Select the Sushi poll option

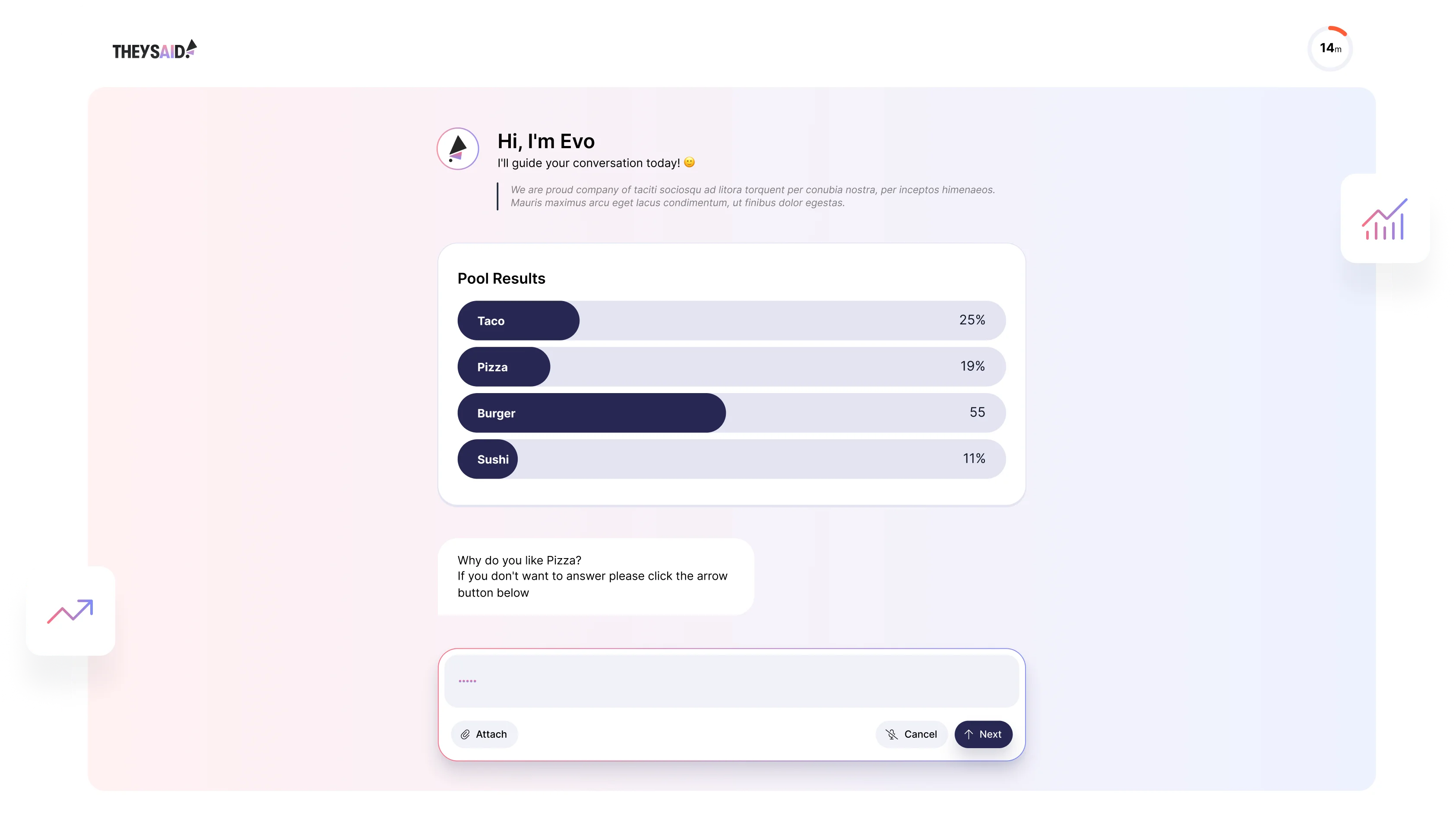[x=487, y=459]
